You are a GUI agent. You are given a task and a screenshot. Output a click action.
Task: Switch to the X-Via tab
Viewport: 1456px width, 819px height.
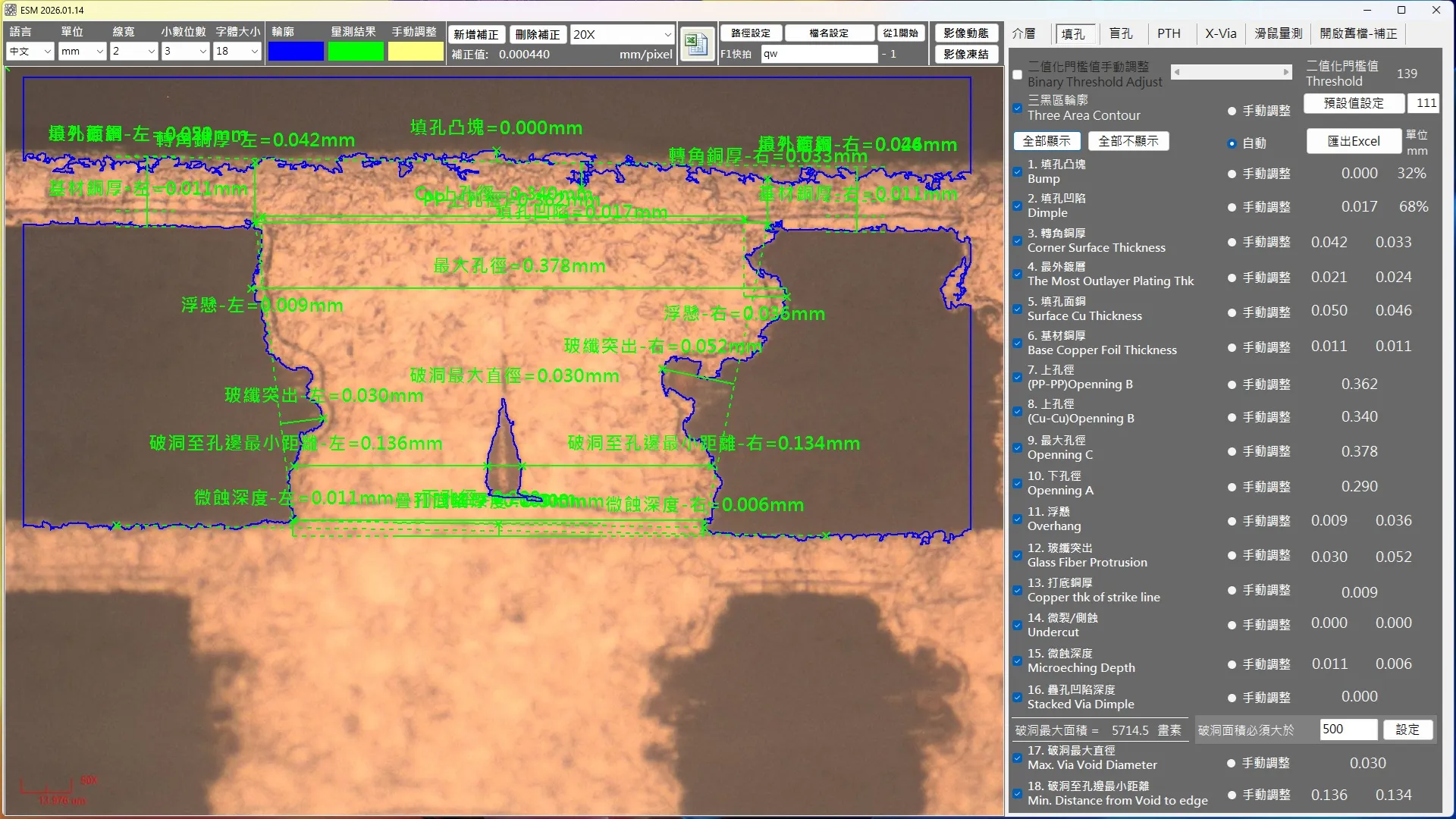(x=1220, y=33)
